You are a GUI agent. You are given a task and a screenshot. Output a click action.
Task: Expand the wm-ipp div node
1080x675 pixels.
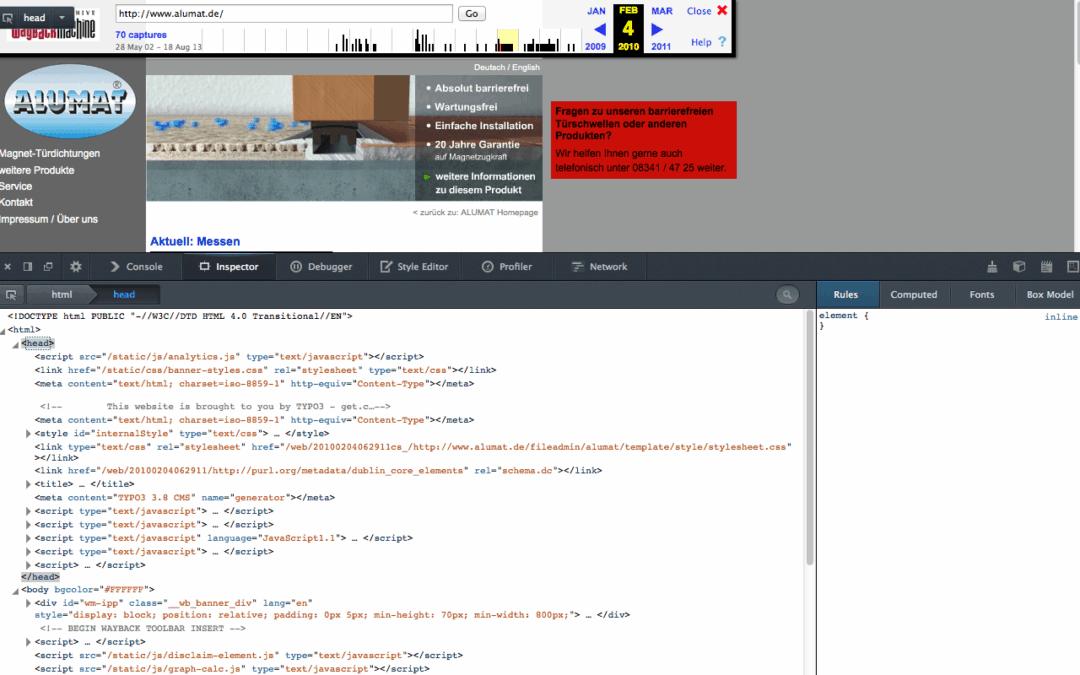tap(28, 603)
